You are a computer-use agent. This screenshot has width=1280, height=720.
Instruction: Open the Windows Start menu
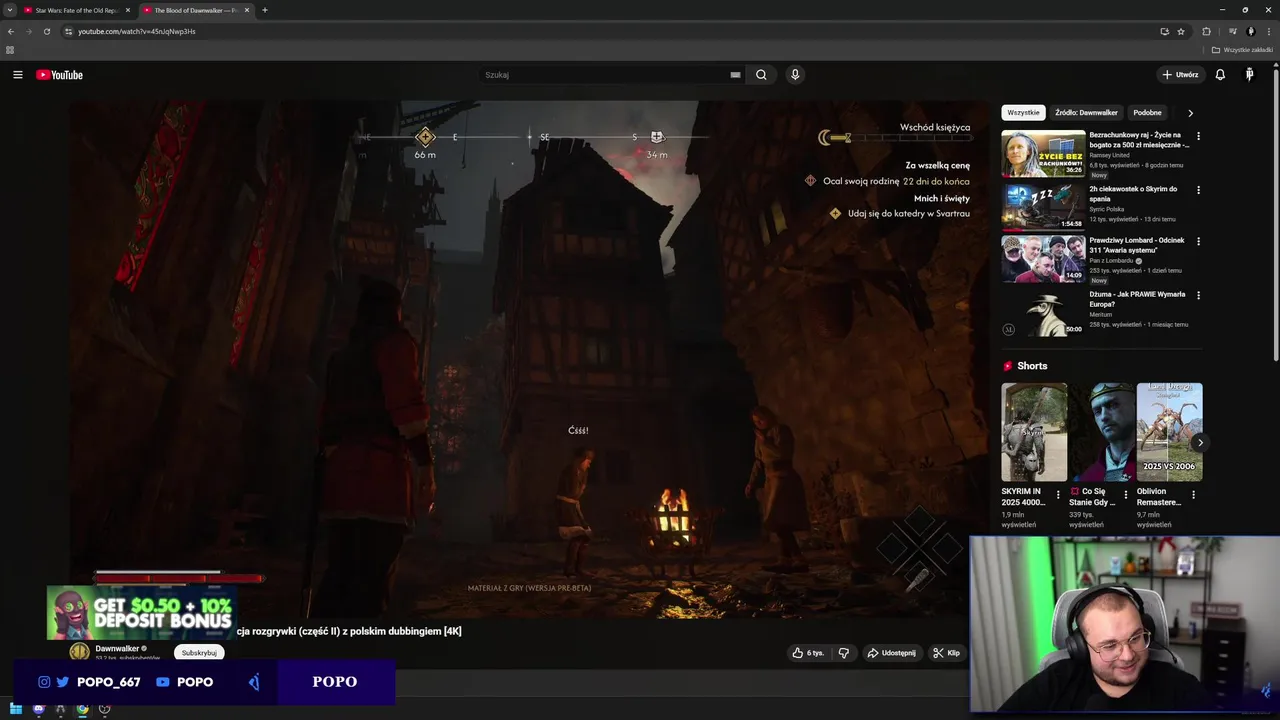pos(16,709)
